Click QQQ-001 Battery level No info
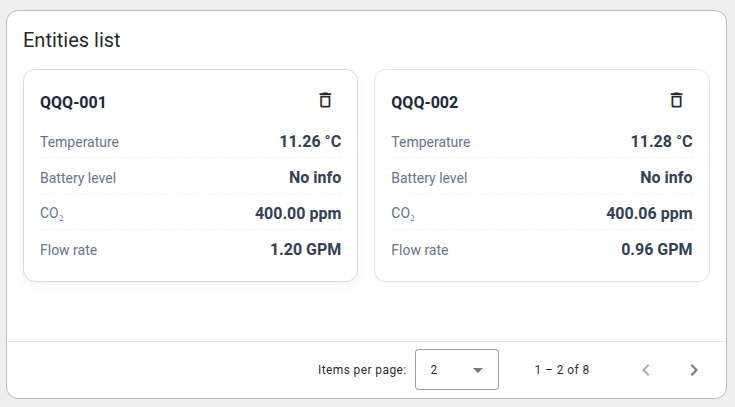 tap(315, 177)
